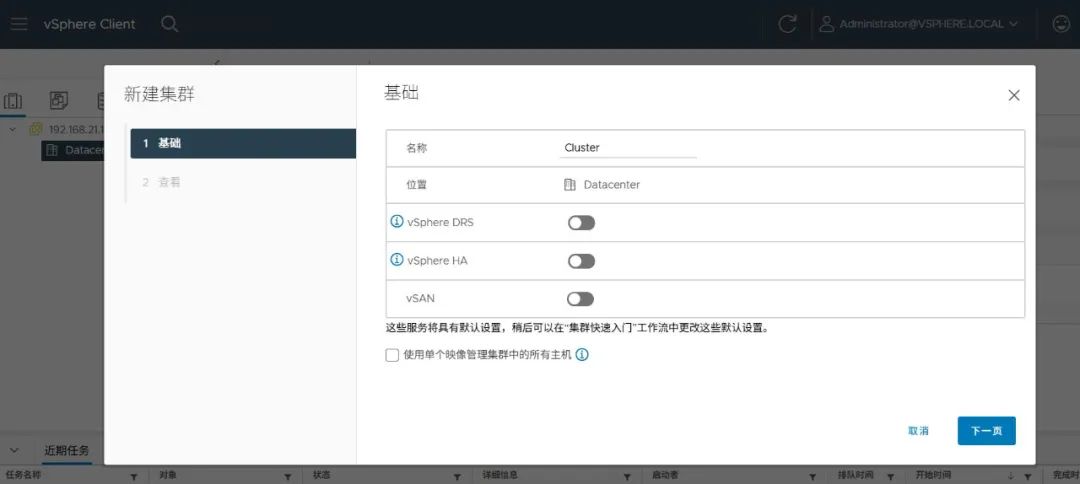Click datacenter icon in location row
Screen dimensions: 1080x484
[x=570, y=185]
